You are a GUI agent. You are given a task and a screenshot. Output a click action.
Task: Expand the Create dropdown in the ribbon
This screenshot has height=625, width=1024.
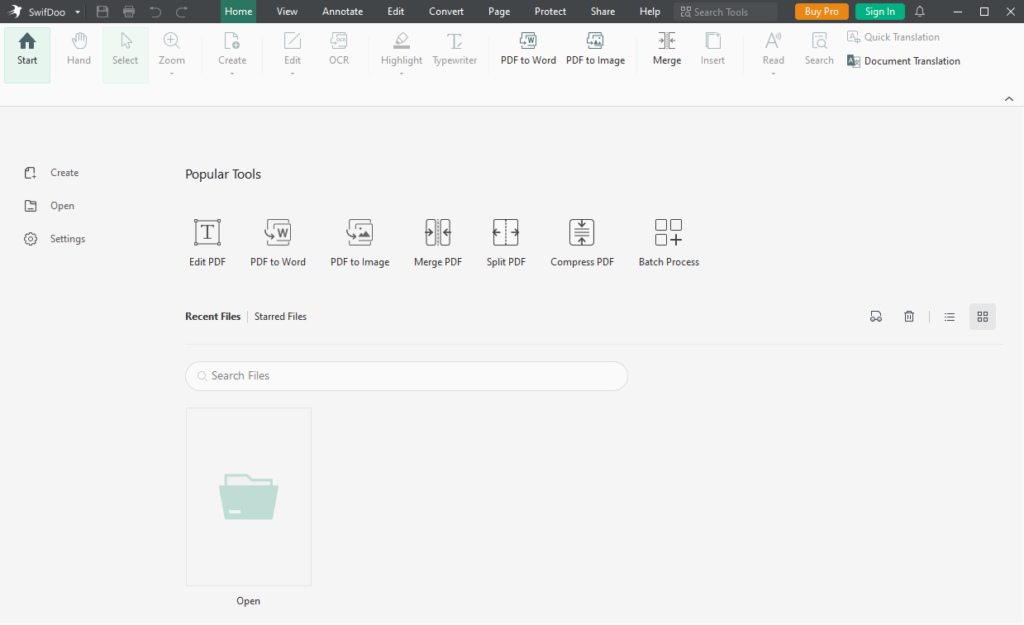coord(232,73)
